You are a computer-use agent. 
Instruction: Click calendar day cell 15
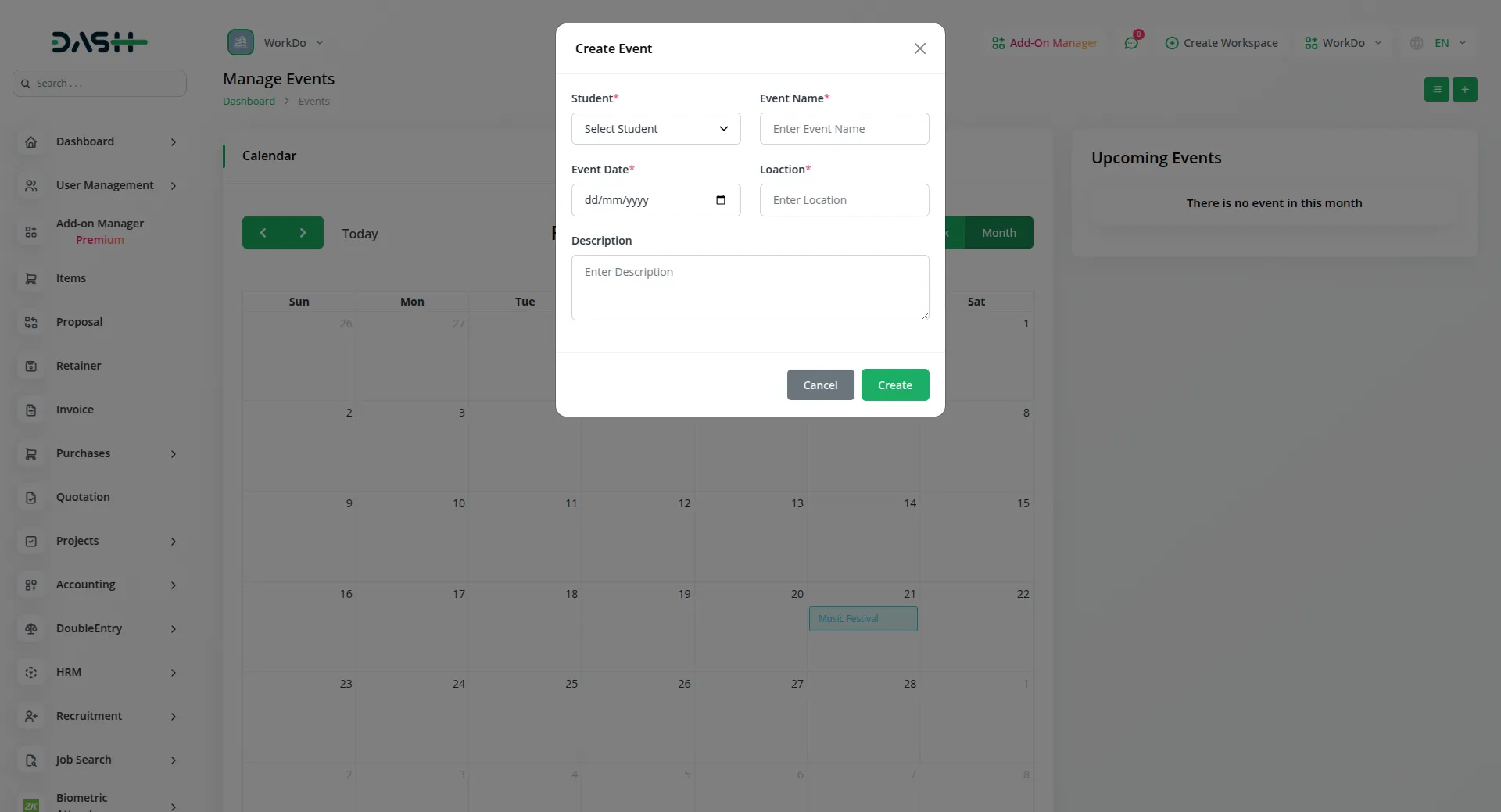click(976, 537)
